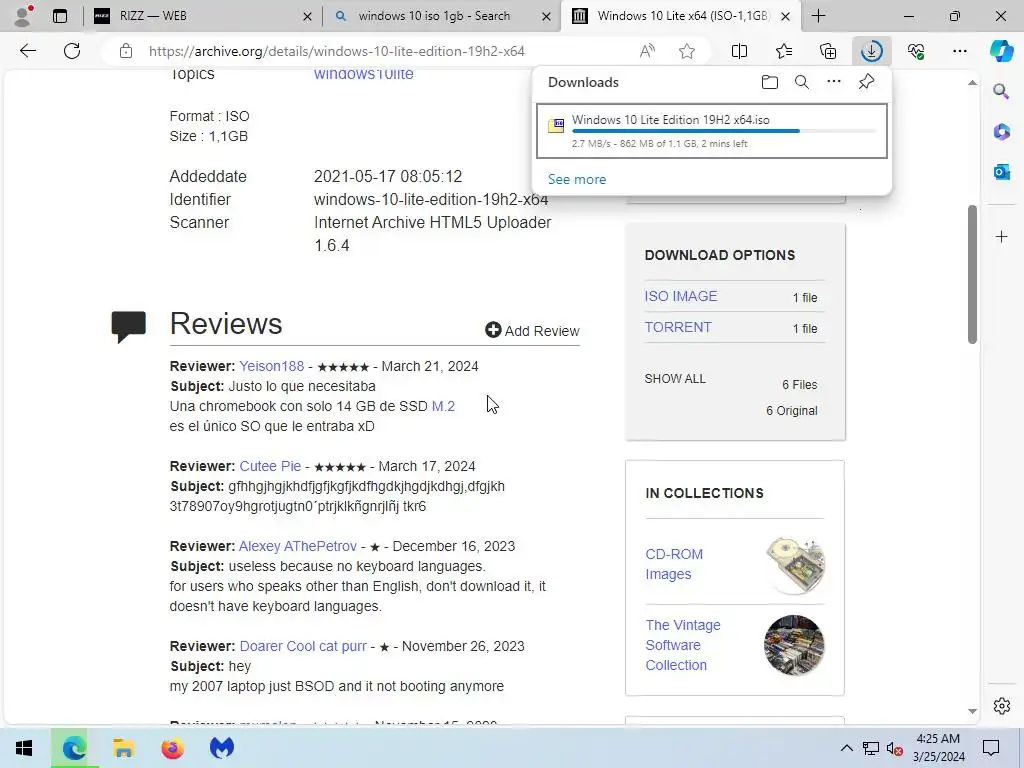Open Read aloud from address bar

[x=647, y=51]
